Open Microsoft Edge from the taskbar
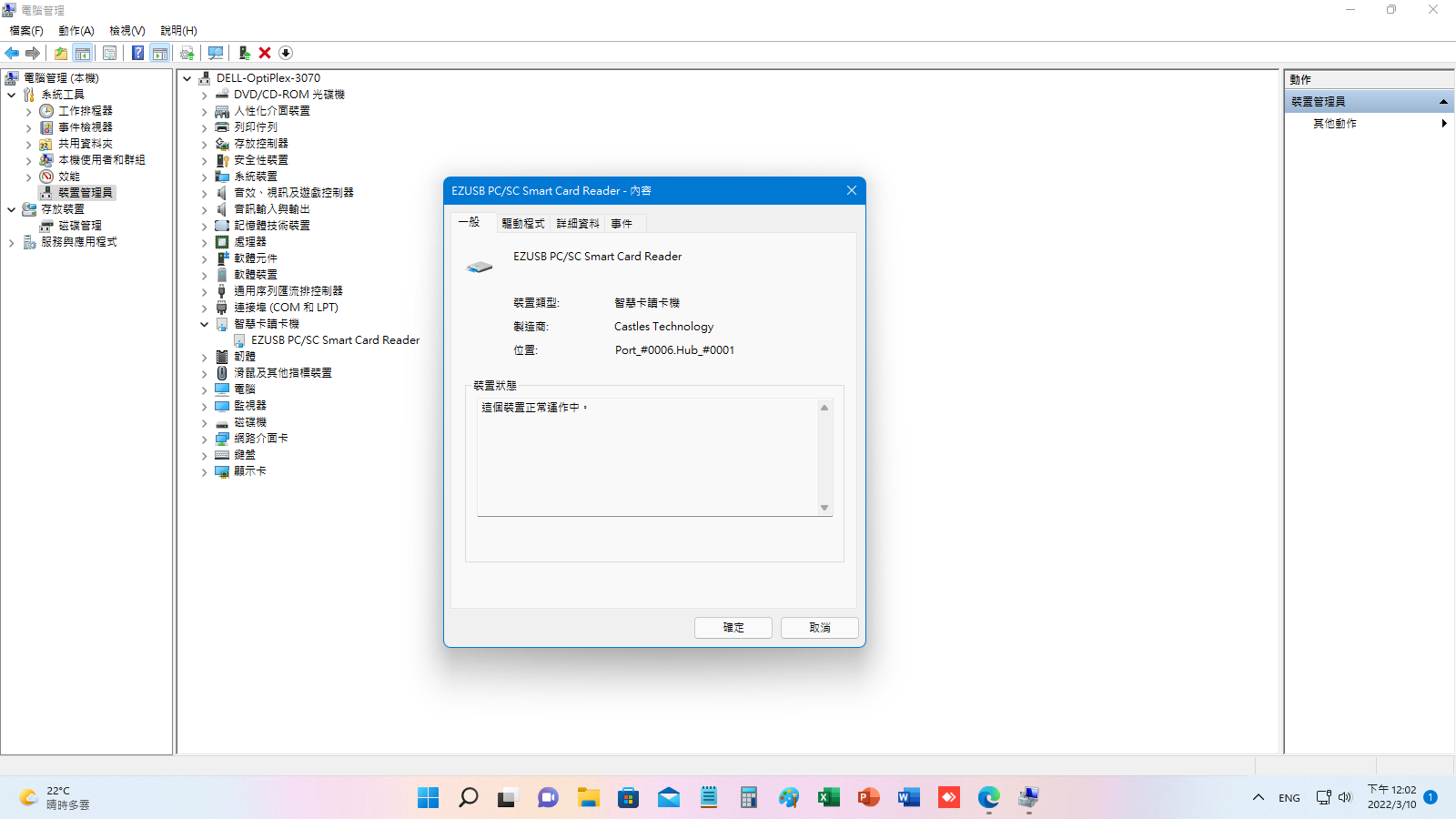The height and width of the screenshot is (819, 1456). point(987,797)
